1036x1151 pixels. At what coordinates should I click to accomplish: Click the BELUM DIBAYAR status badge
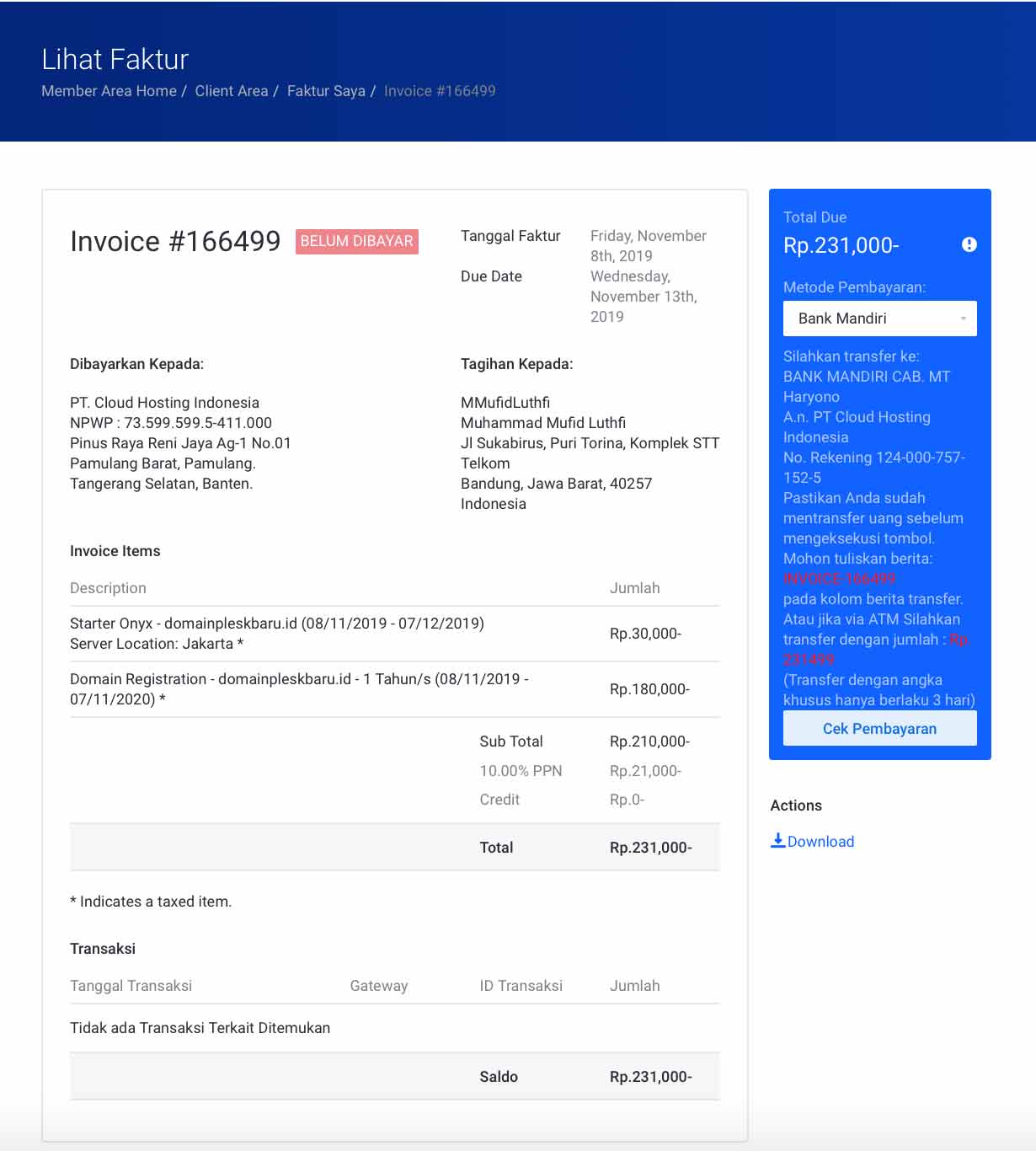click(356, 242)
